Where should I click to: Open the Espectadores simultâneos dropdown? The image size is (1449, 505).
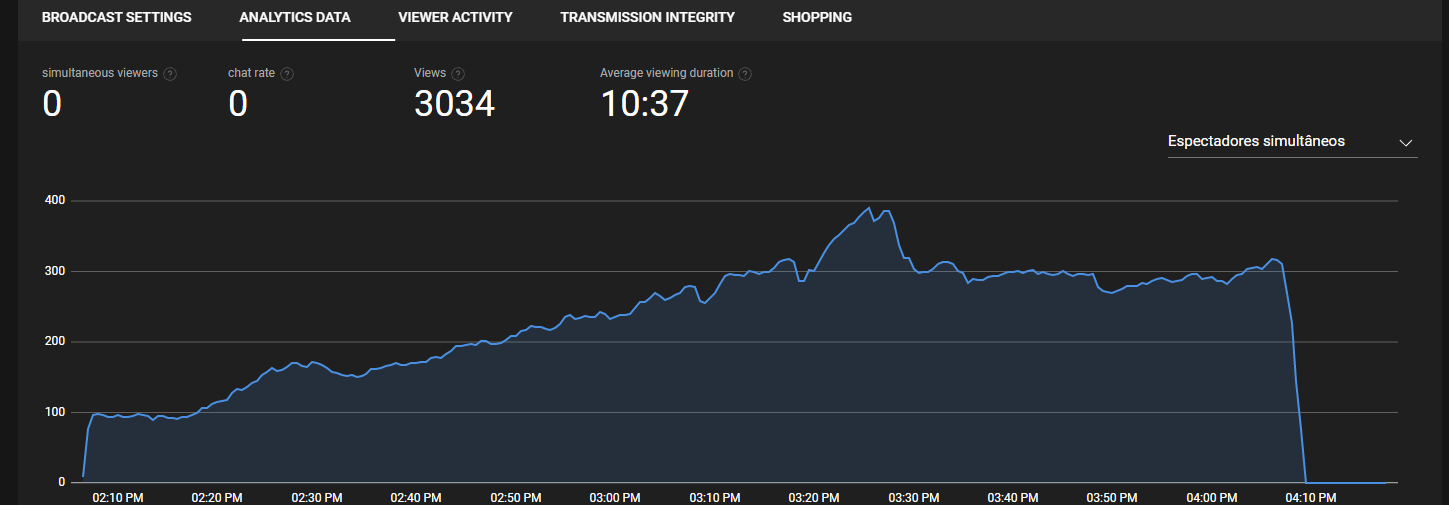[1290, 142]
